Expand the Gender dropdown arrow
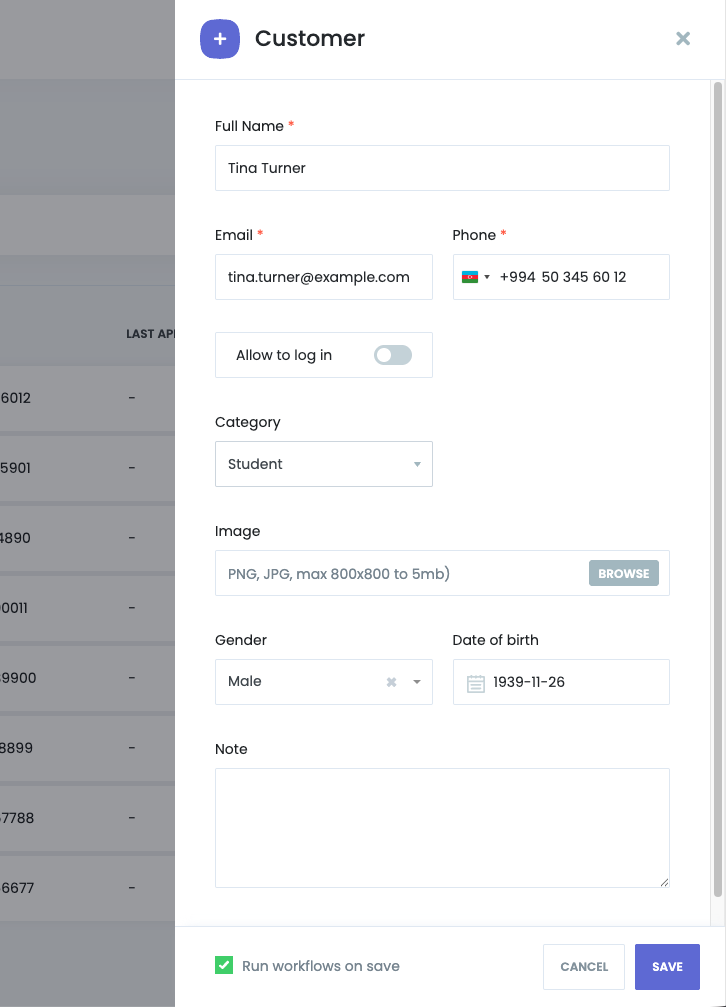This screenshot has width=726, height=1007. pyautogui.click(x=417, y=682)
